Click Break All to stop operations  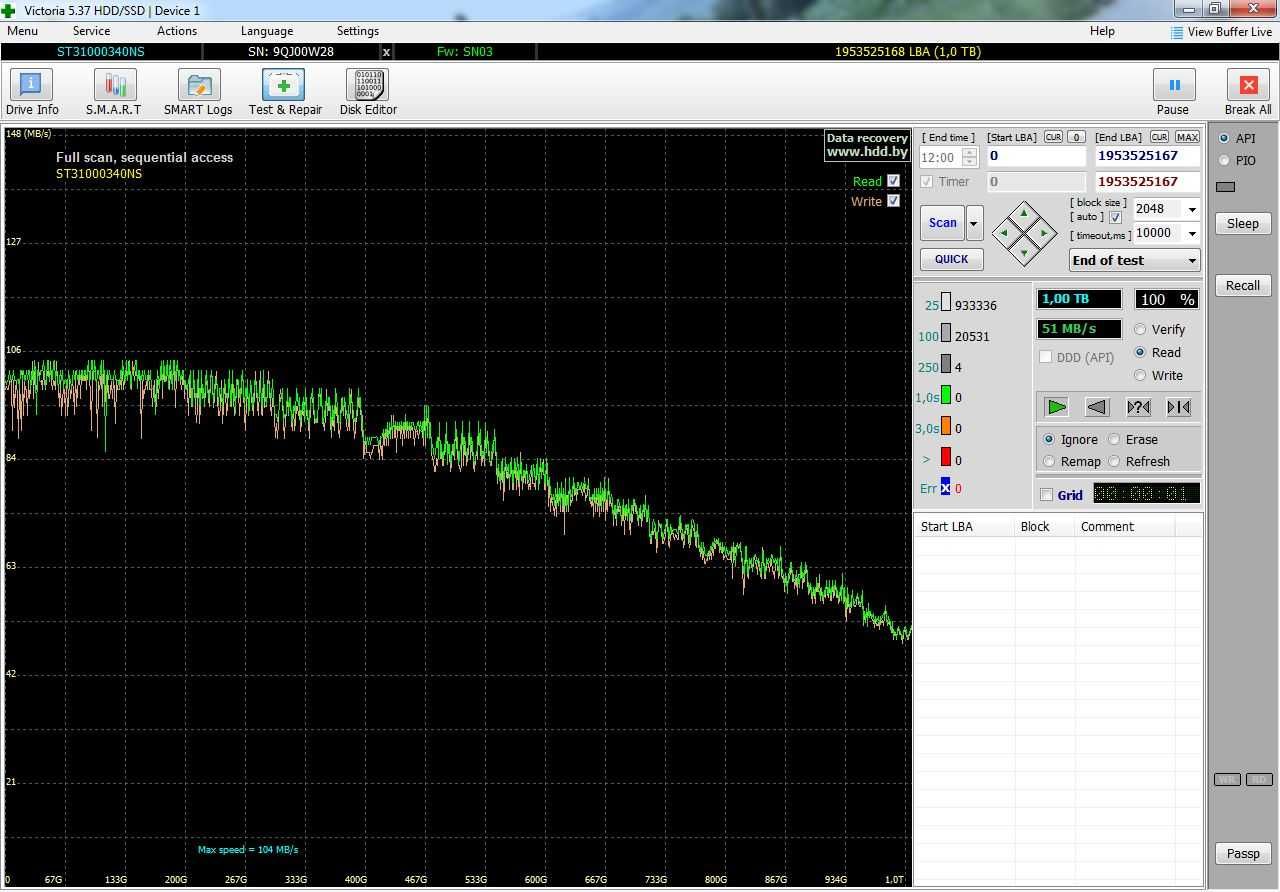1248,93
